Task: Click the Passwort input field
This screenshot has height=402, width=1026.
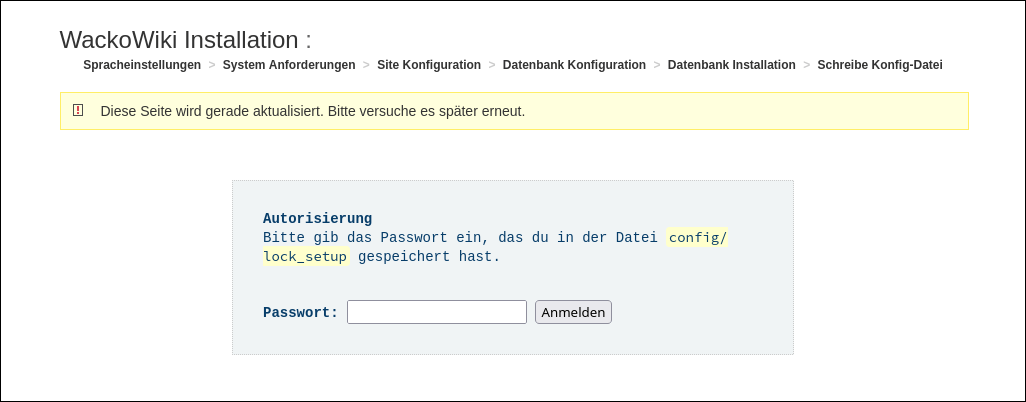Action: [436, 312]
